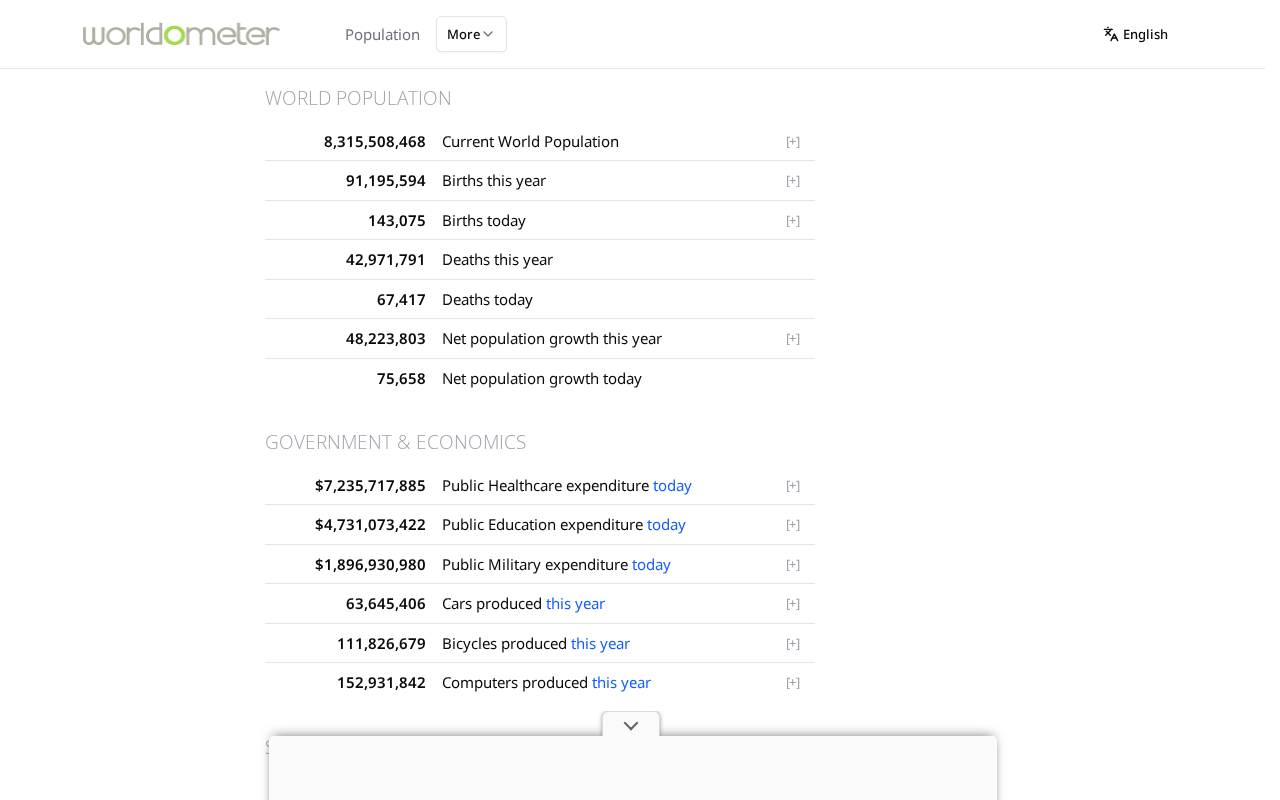The height and width of the screenshot is (800, 1280).
Task: Expand Public Healthcare expenditure details
Action: pyautogui.click(x=793, y=486)
